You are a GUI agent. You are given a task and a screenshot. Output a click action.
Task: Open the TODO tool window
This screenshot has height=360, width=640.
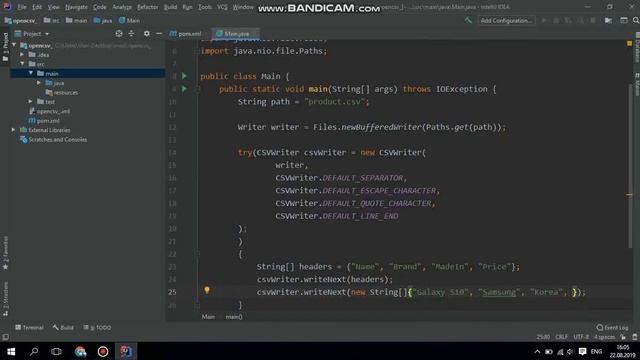(97, 327)
